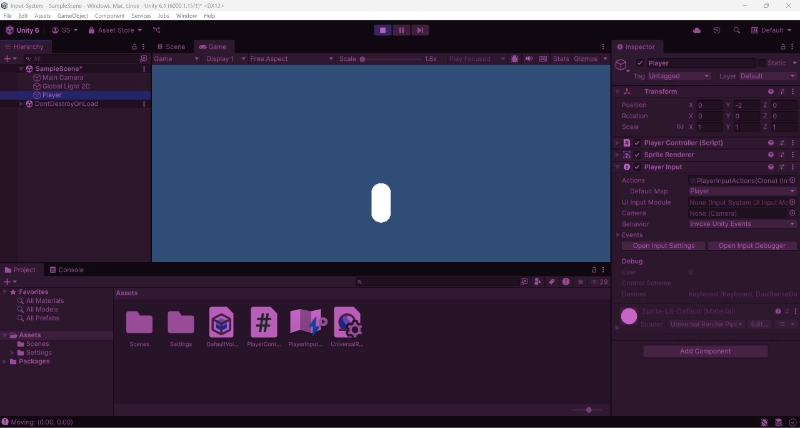Expand the Events foldout in Player Input
This screenshot has height=428, width=800.
619,235
